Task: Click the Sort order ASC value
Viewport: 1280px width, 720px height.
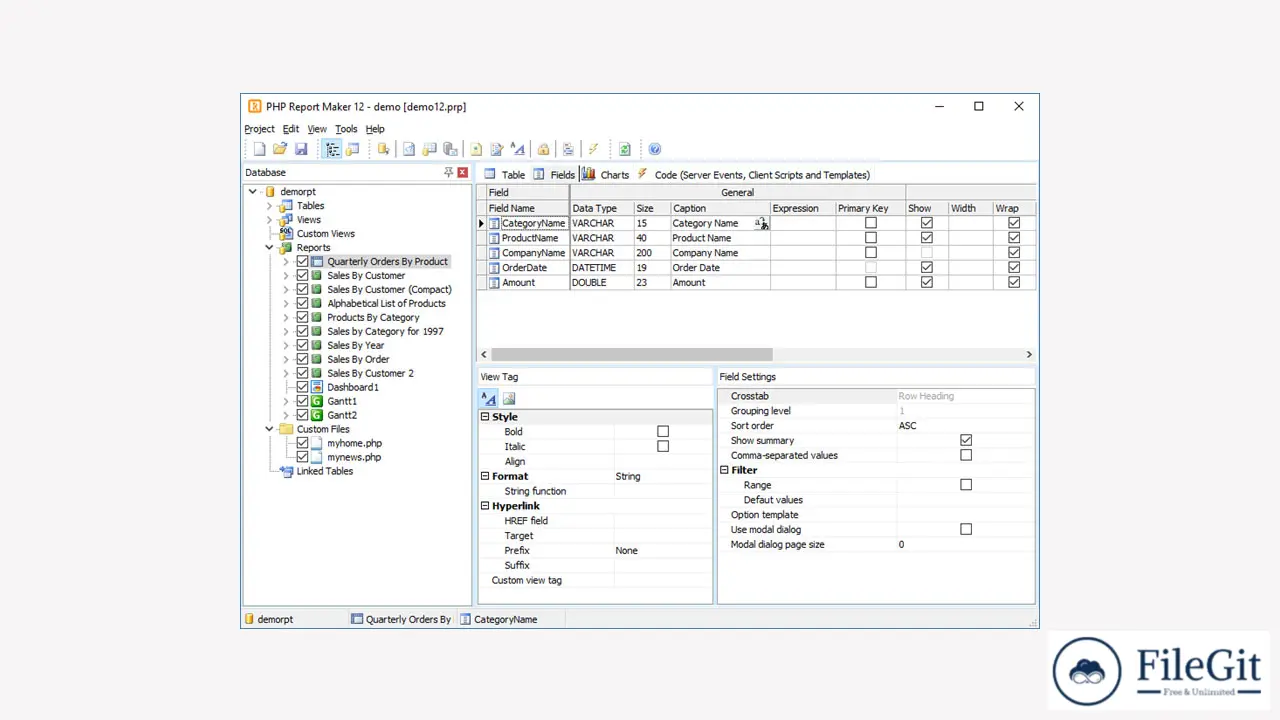Action: [965, 426]
